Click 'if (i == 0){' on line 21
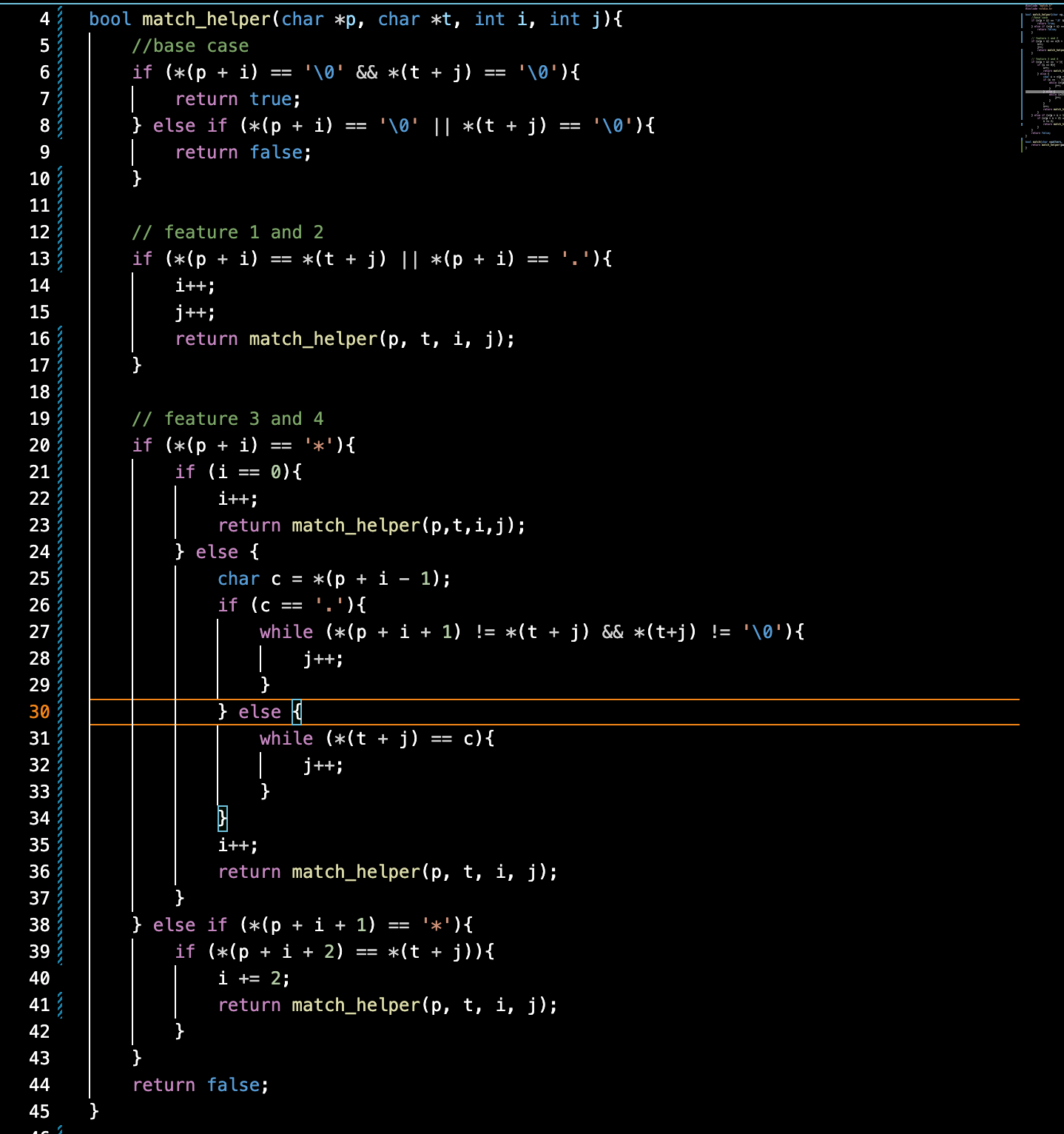This screenshot has height=1134, width=1064. click(x=238, y=472)
